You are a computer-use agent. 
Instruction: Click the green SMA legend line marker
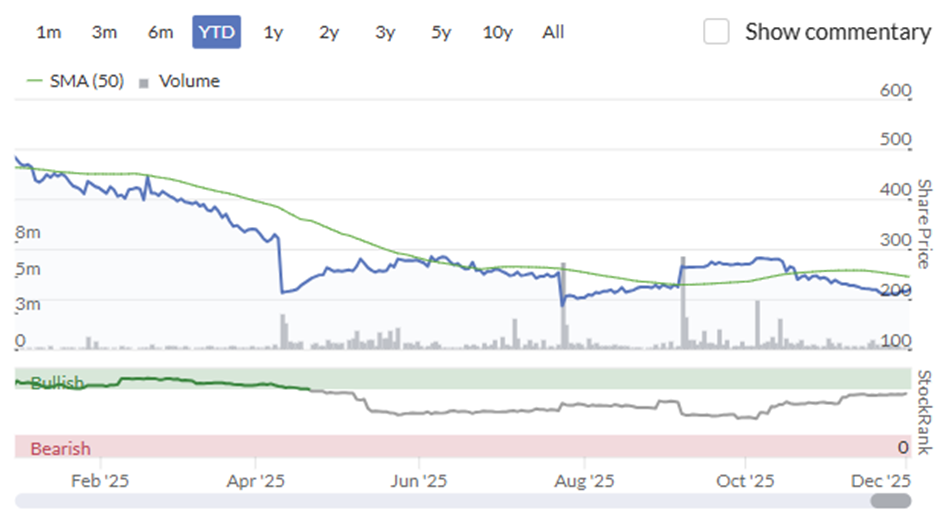pyautogui.click(x=35, y=80)
